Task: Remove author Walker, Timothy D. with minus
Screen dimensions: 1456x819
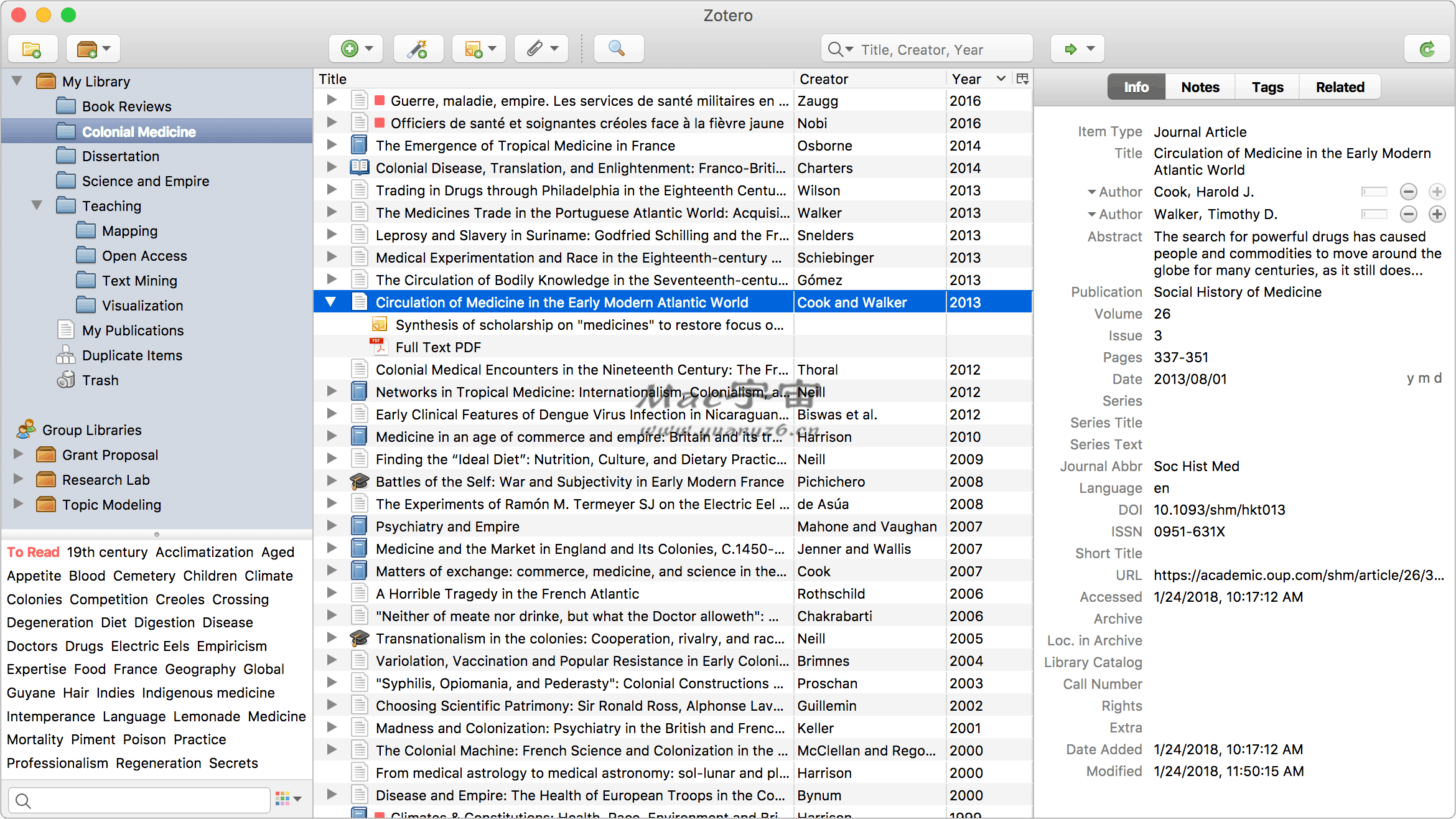Action: pos(1408,214)
